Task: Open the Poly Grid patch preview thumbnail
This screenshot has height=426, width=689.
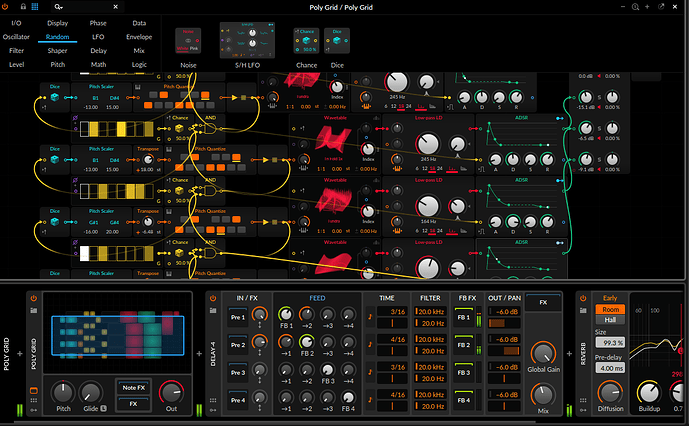Action: pos(118,335)
